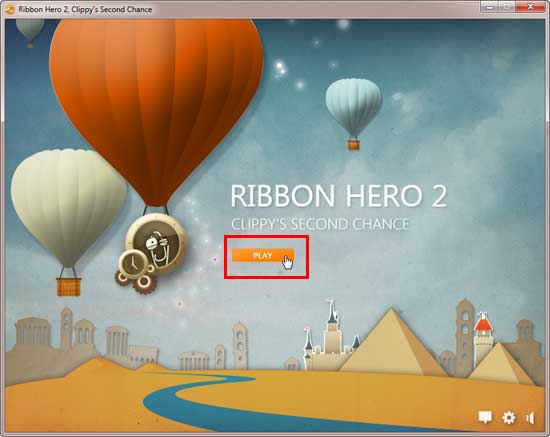
Task: Click the Ribbon Hero title bar icon
Action: (x=10, y=9)
